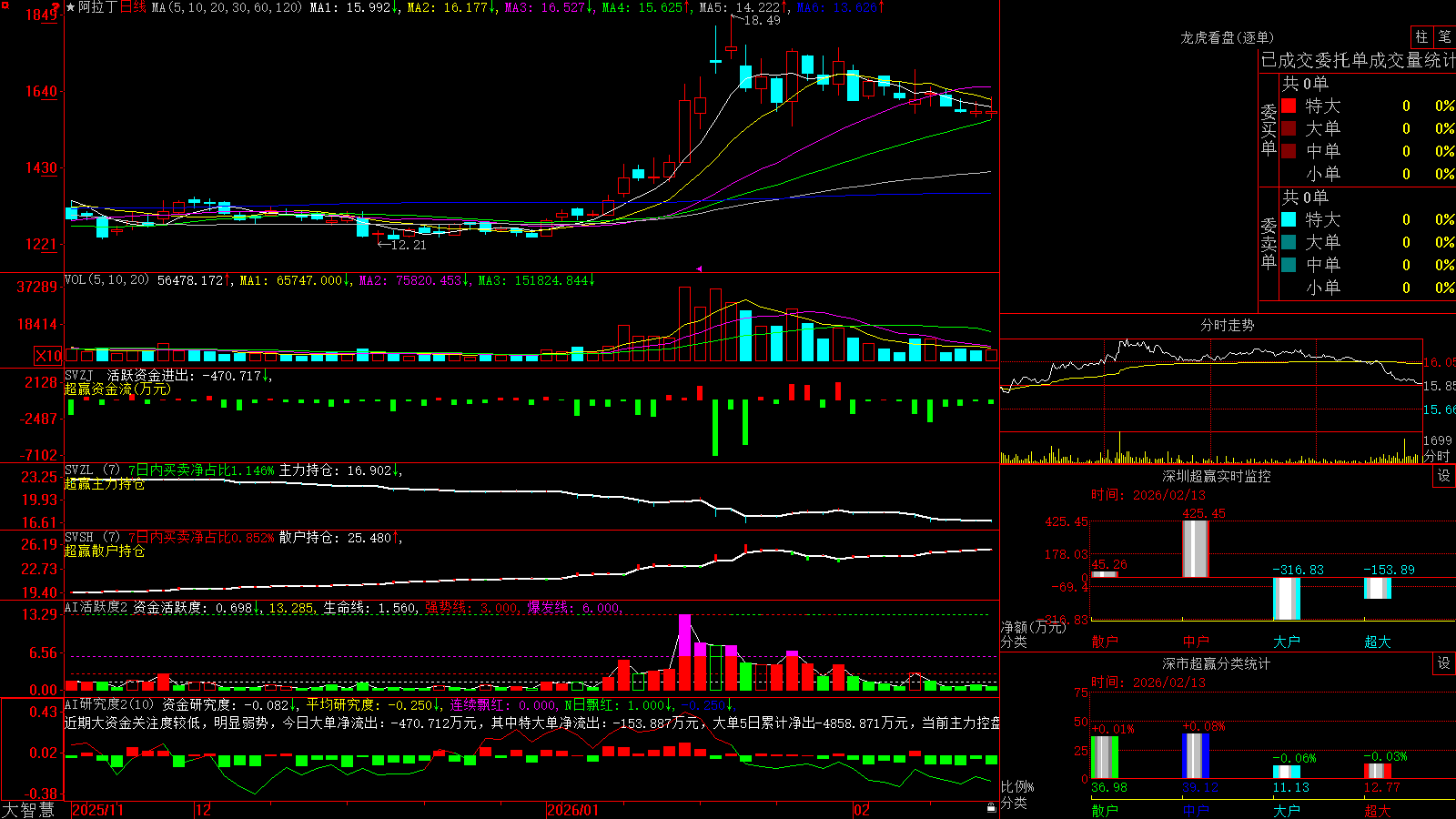
Task: Click the cyan 11.13 大户 ratio bar
Action: pyautogui.click(x=1287, y=772)
